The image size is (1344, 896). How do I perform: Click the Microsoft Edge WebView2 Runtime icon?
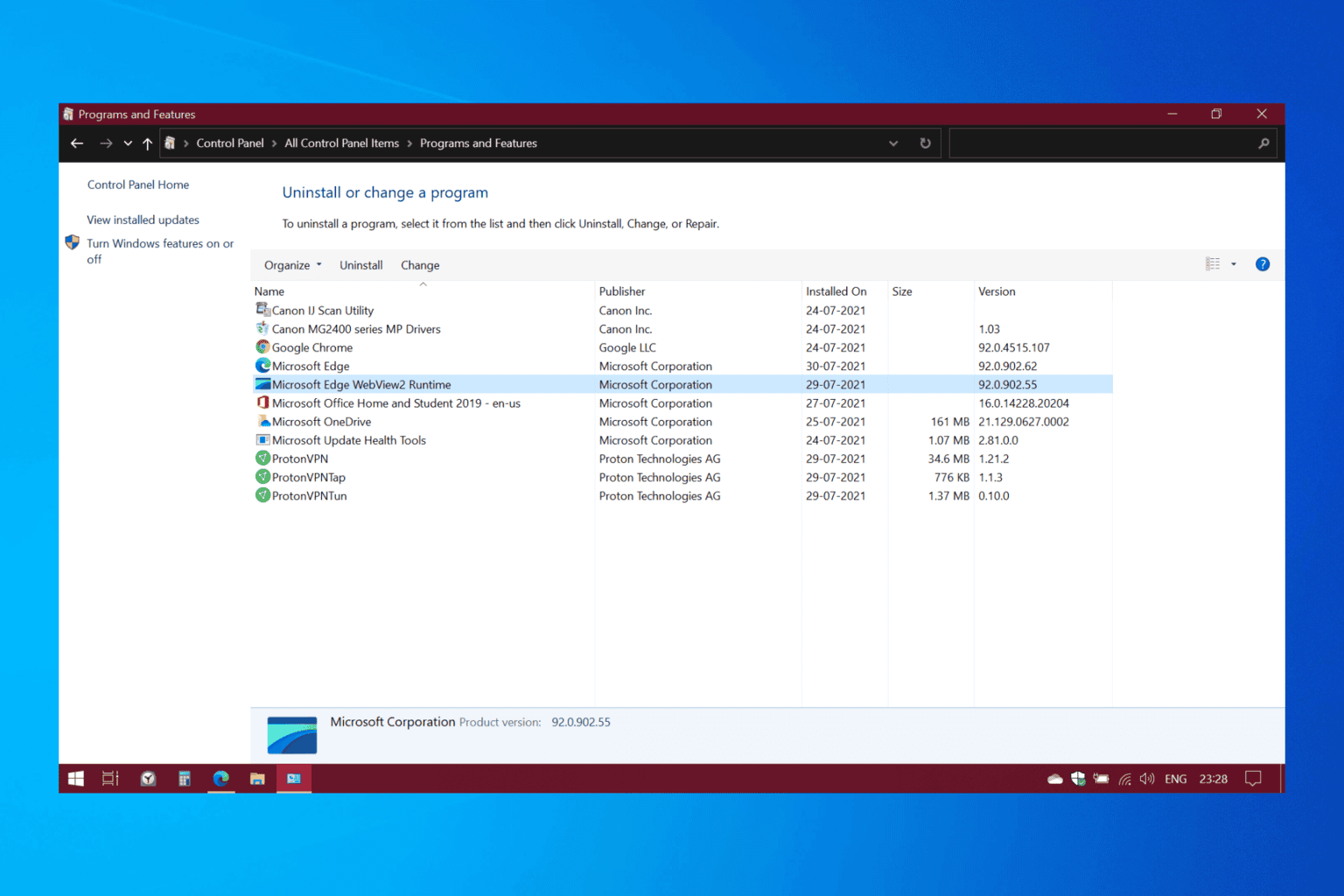coord(262,384)
